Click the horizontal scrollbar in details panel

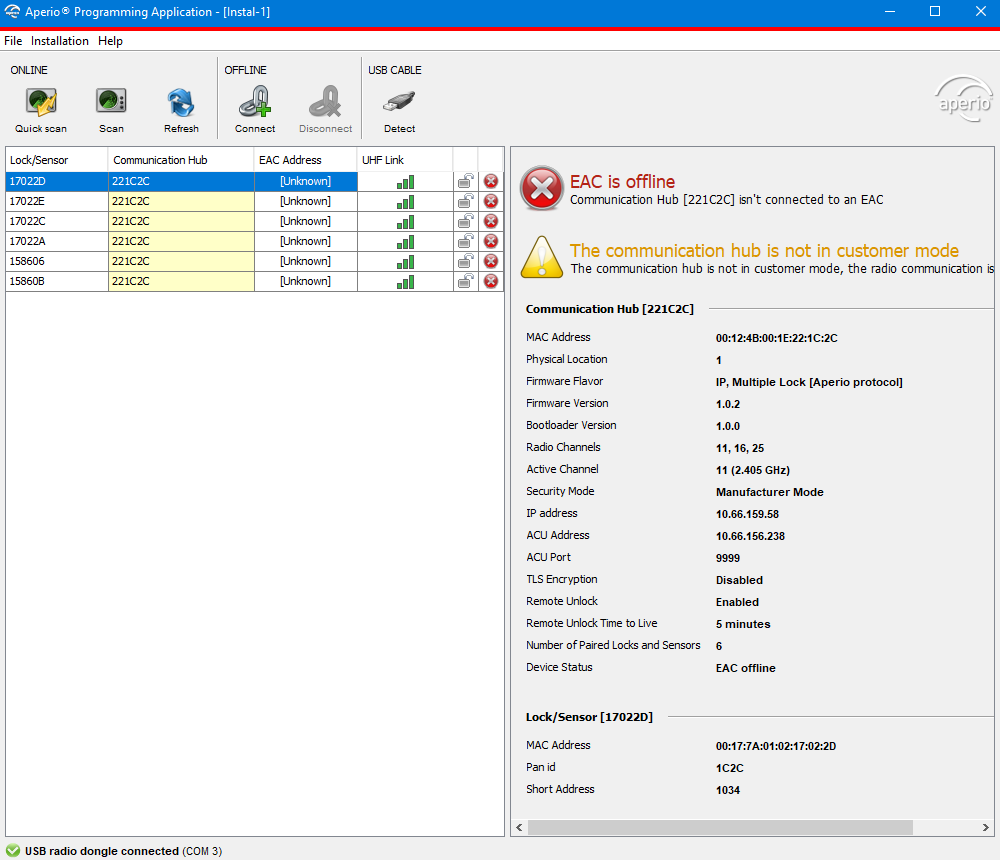pos(720,827)
